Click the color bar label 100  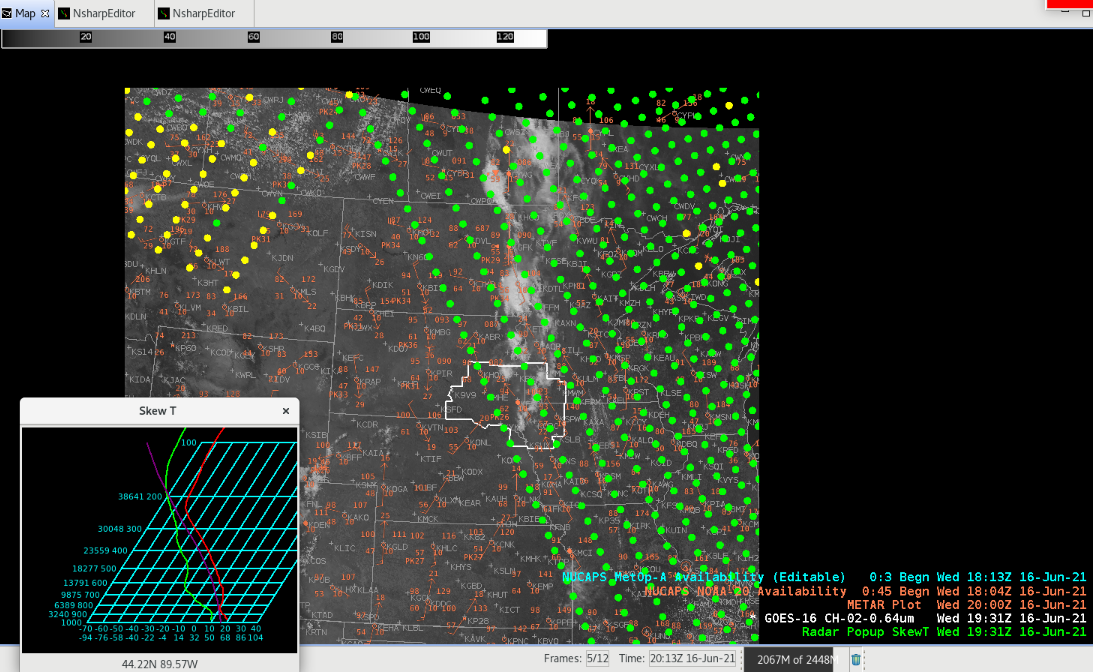[x=421, y=37]
